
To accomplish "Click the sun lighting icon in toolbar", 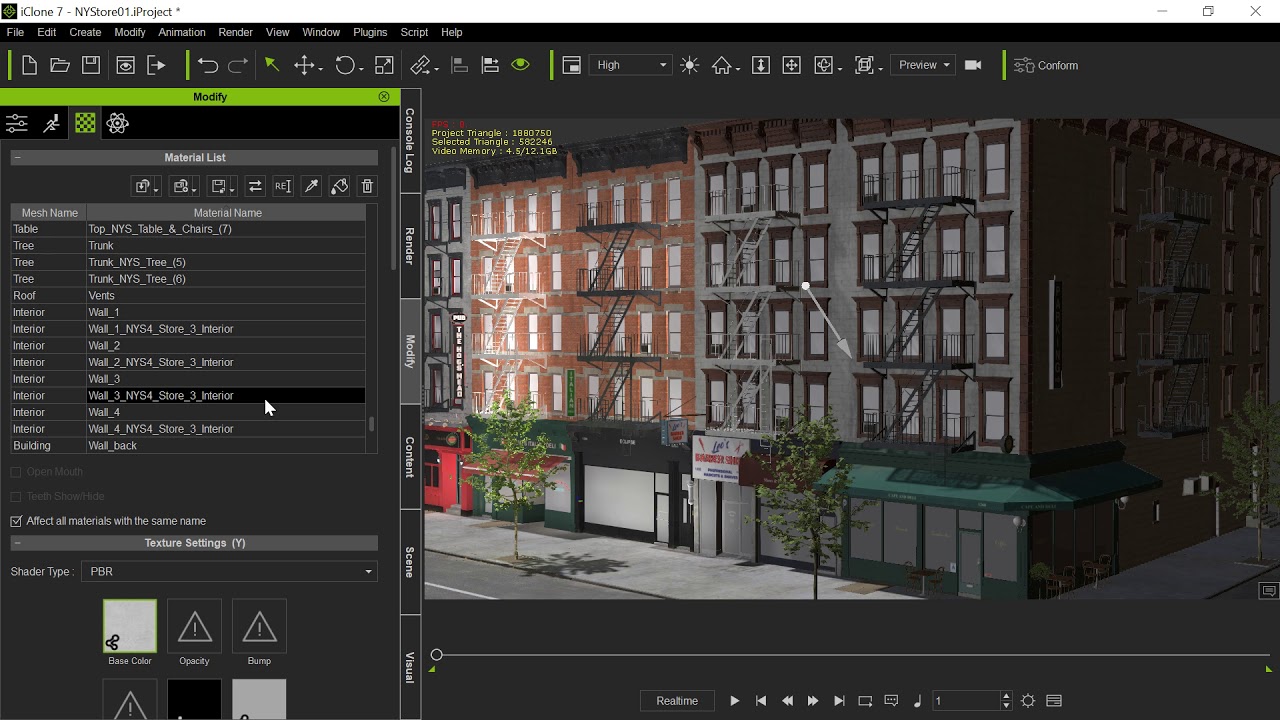I will (689, 65).
